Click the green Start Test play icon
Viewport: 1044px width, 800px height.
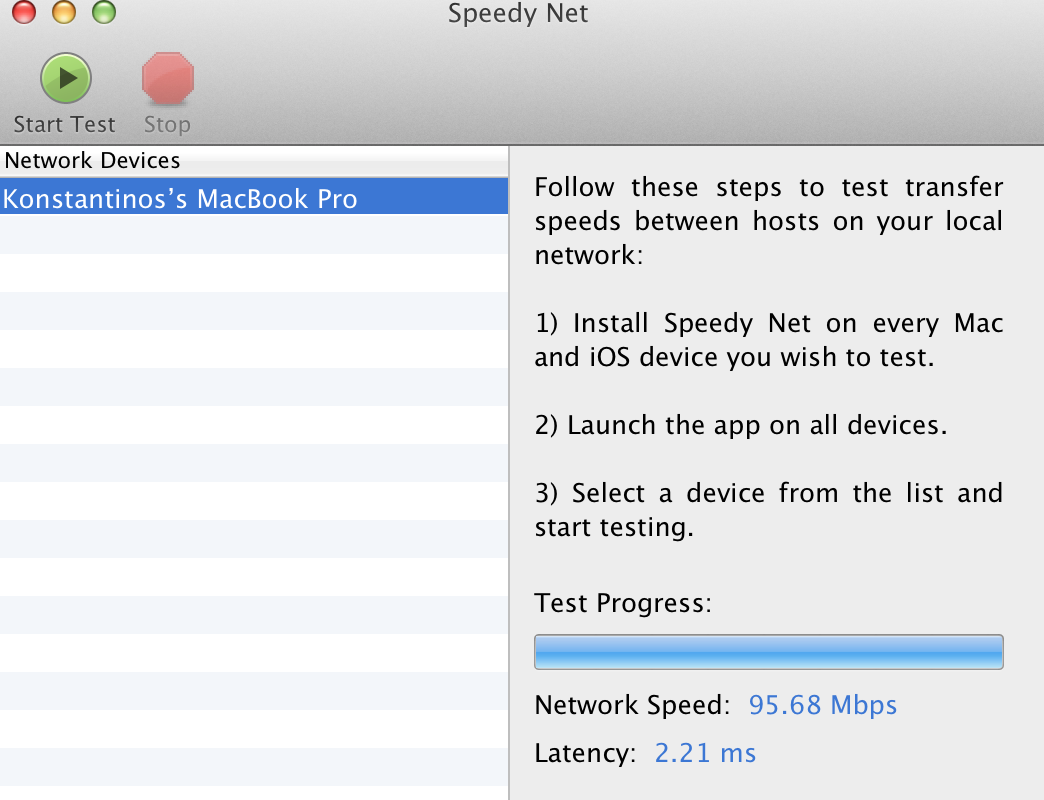(x=65, y=79)
